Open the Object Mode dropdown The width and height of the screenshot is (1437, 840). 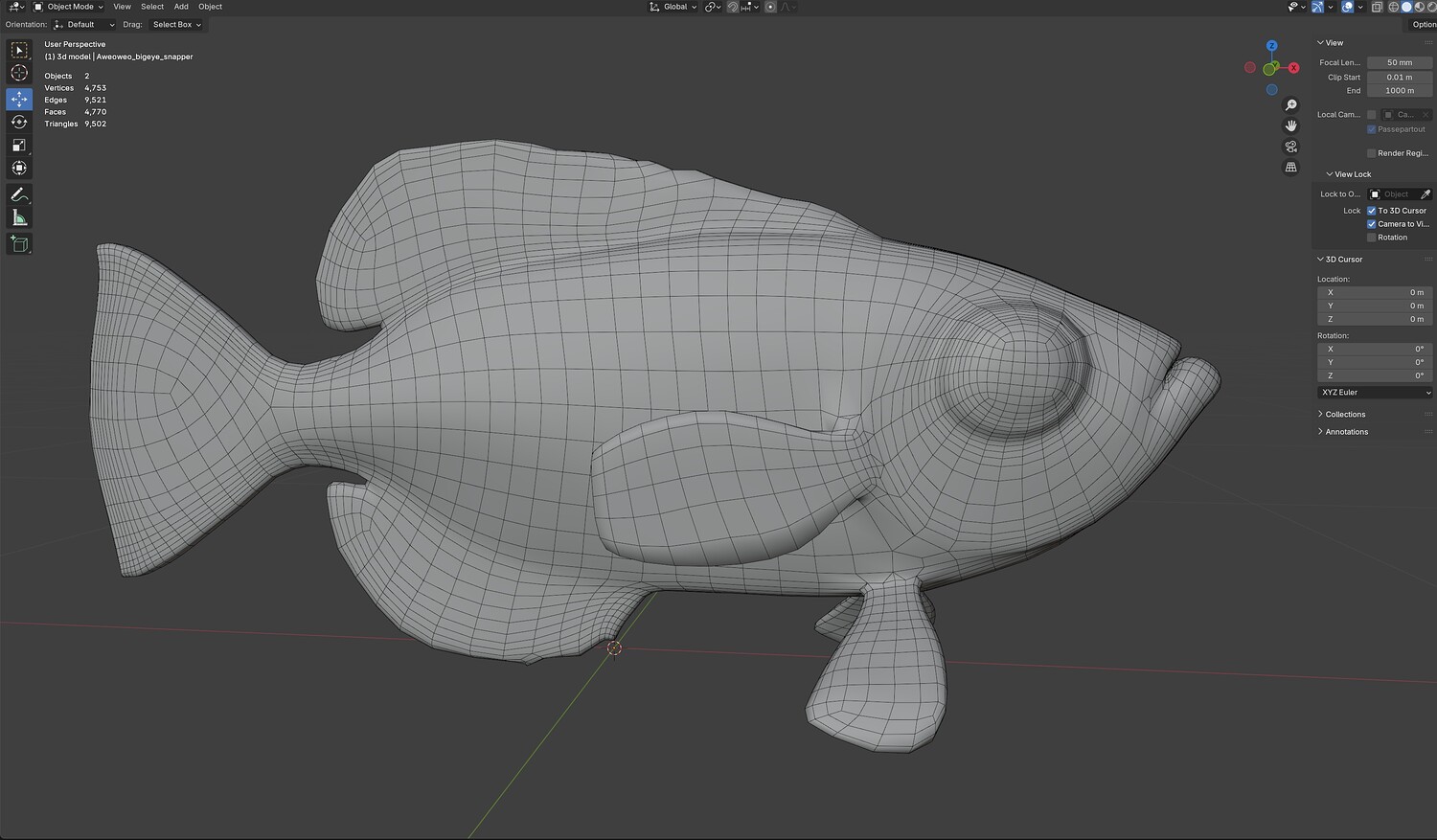pyautogui.click(x=68, y=7)
